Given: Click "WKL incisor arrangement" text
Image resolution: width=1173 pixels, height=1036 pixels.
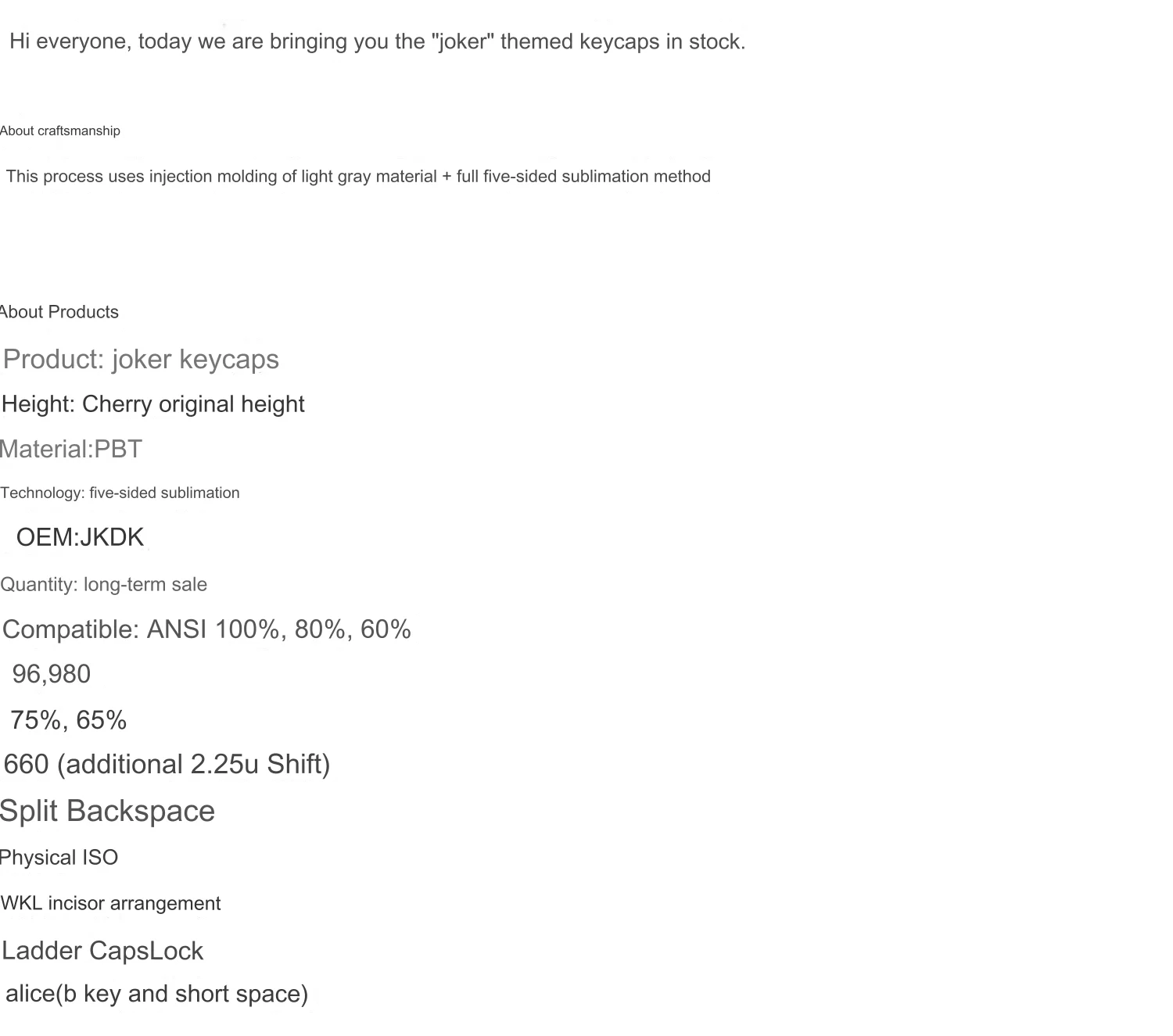Looking at the screenshot, I should 111,903.
